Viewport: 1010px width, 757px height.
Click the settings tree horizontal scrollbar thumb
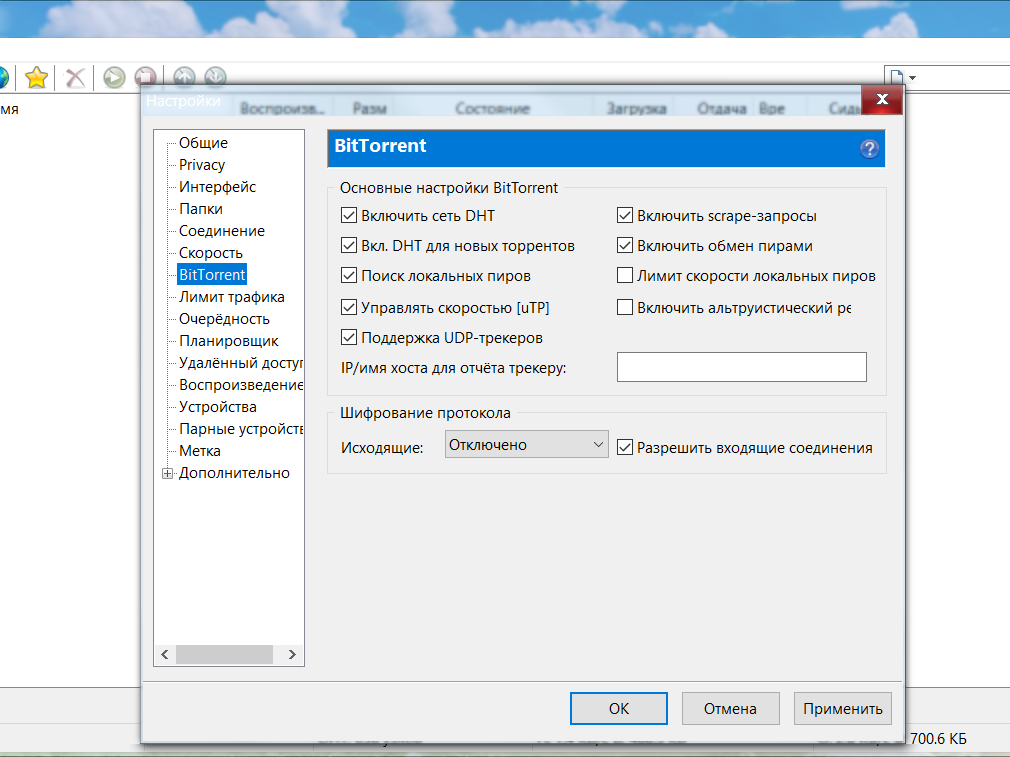point(224,655)
